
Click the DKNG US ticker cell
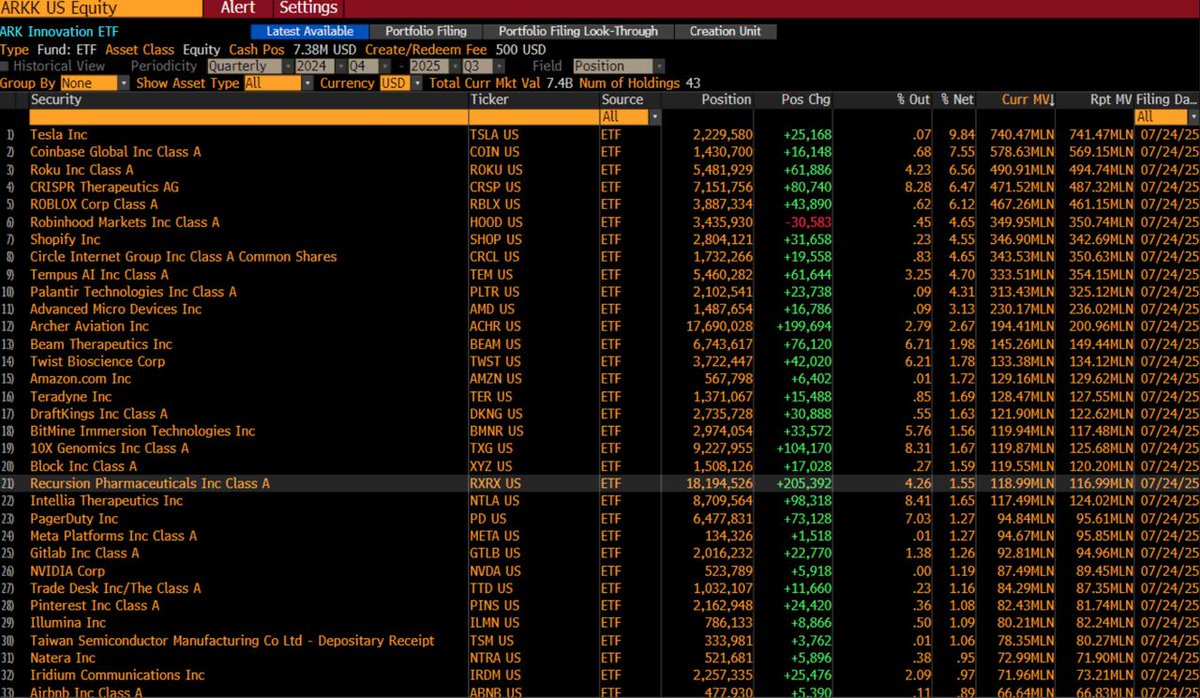click(496, 414)
